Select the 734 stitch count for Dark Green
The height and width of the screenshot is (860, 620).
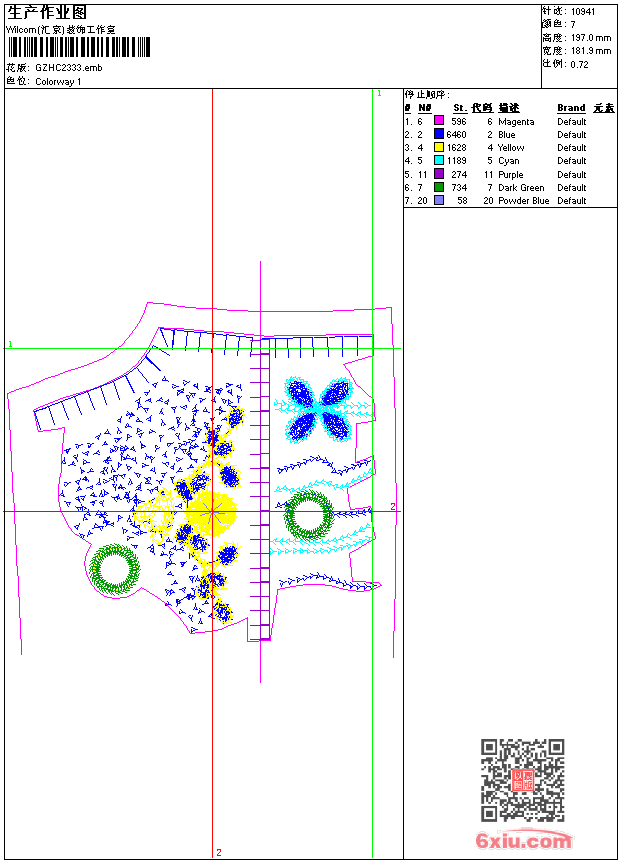(459, 188)
